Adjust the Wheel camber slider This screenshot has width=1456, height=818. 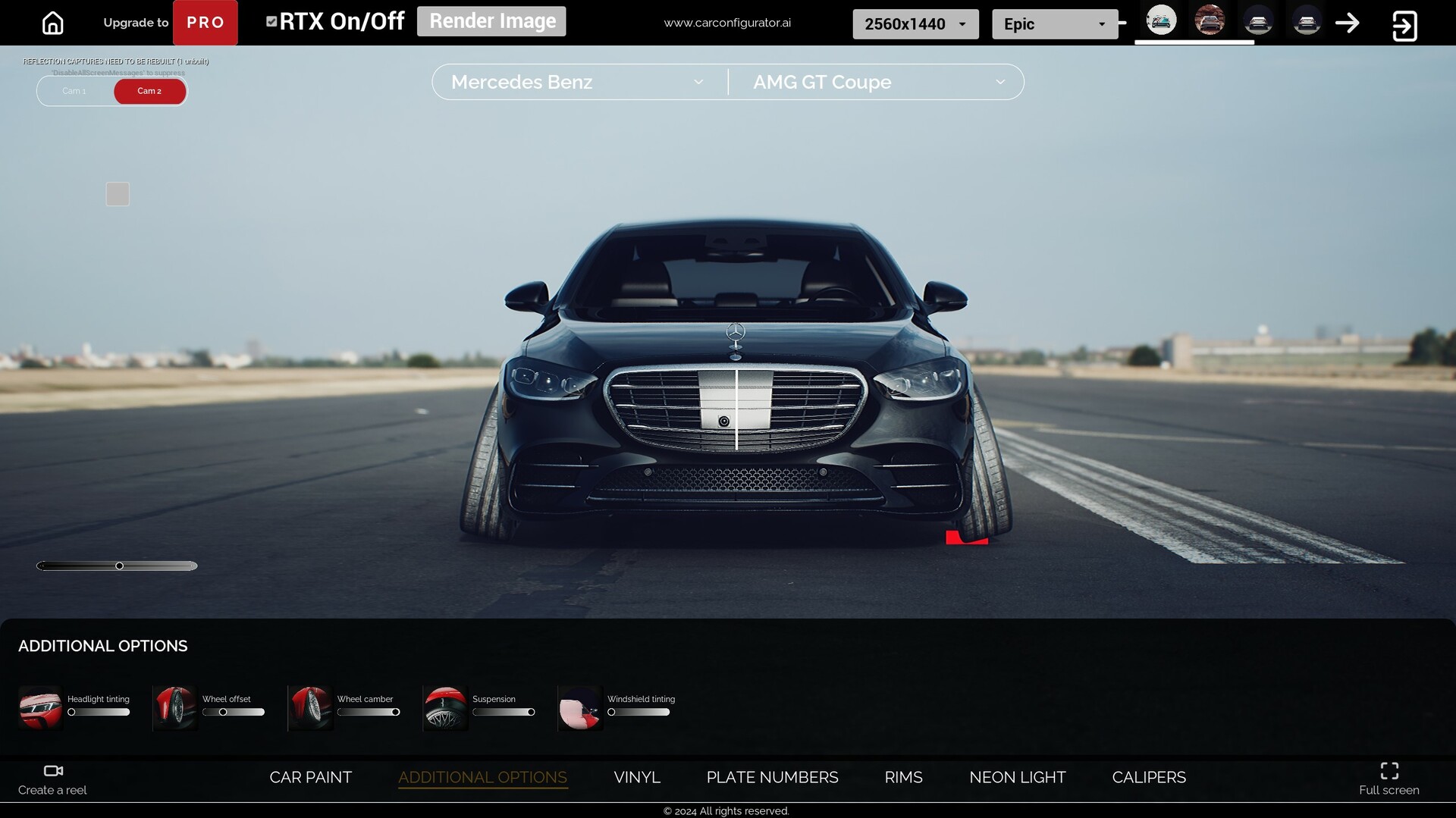369,712
